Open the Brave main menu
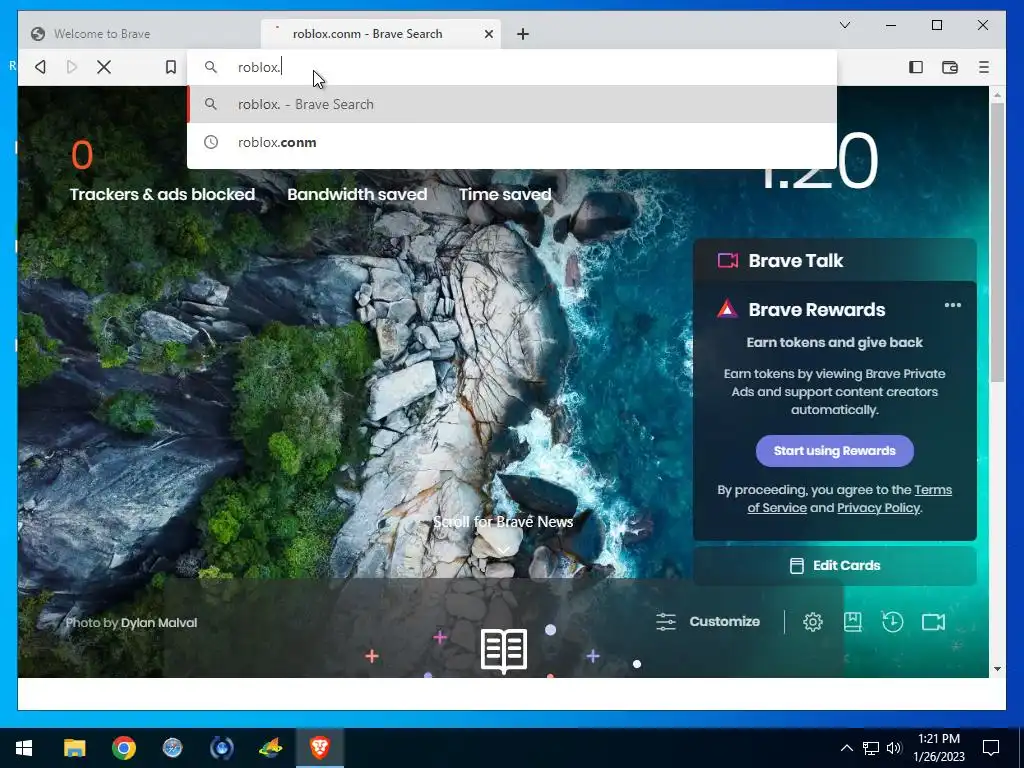Screen dimensions: 1024x768 pos(984,67)
